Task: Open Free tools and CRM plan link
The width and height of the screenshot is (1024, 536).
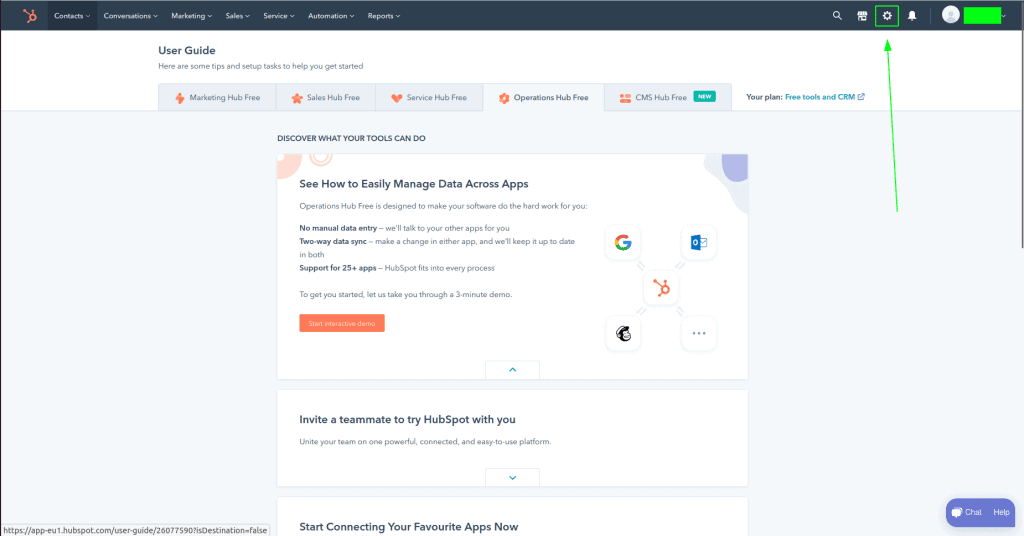Action: 820,97
